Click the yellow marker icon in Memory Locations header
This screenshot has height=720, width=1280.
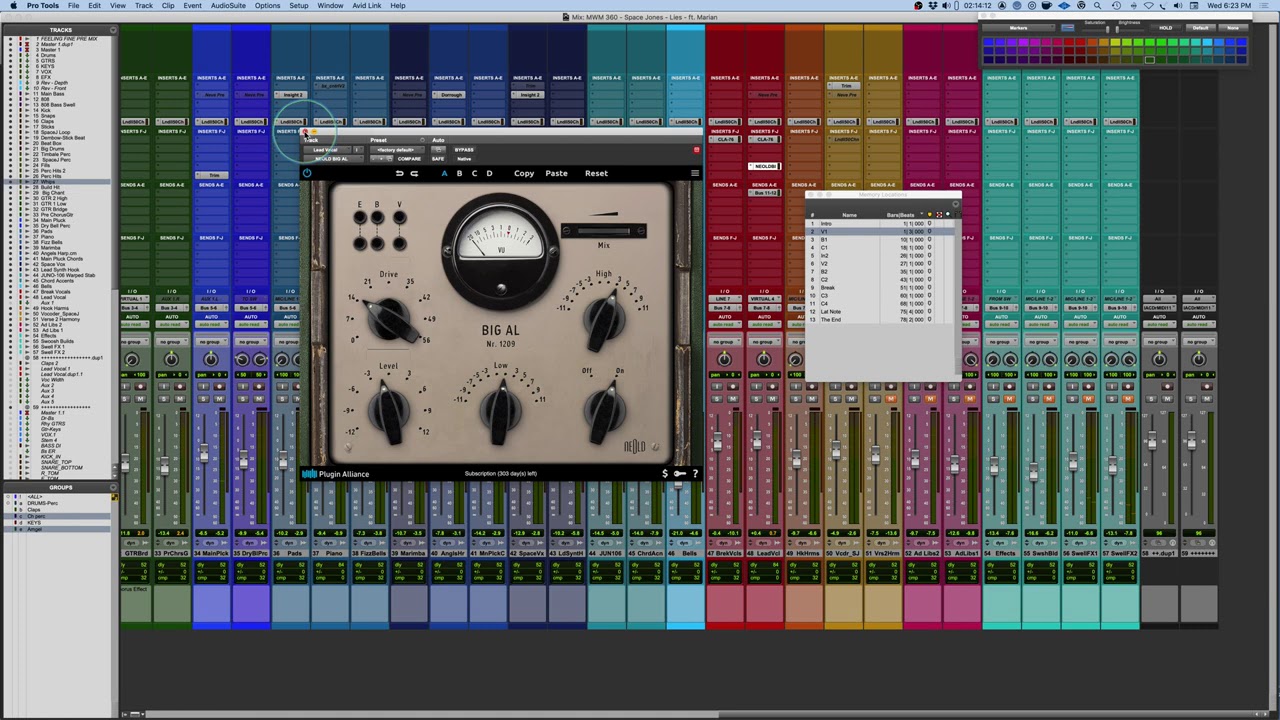929,215
